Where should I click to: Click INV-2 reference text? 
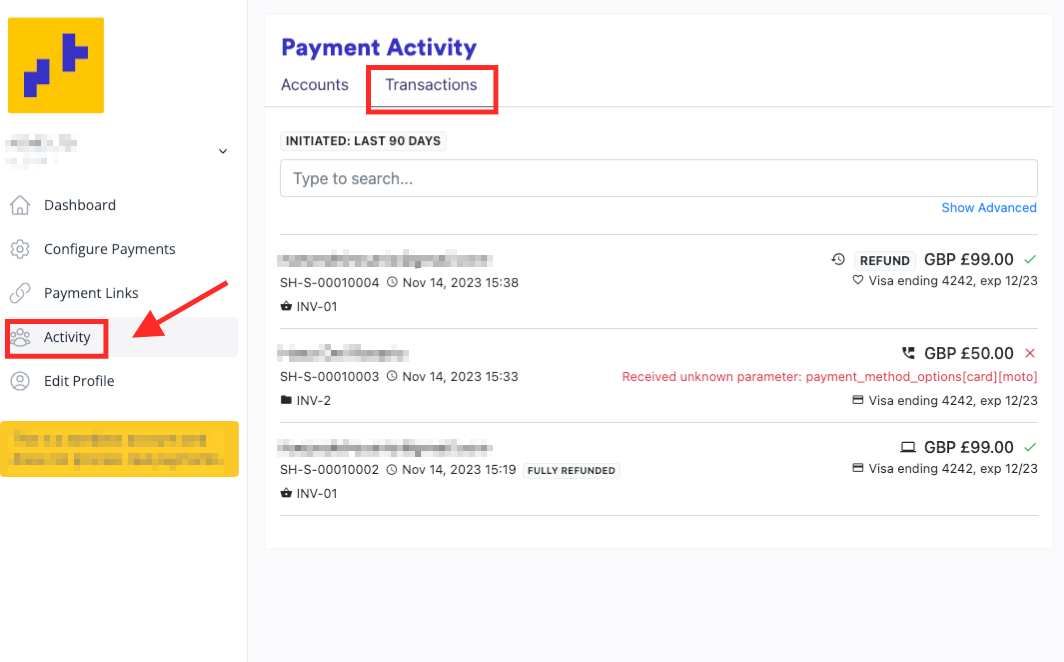(314, 400)
